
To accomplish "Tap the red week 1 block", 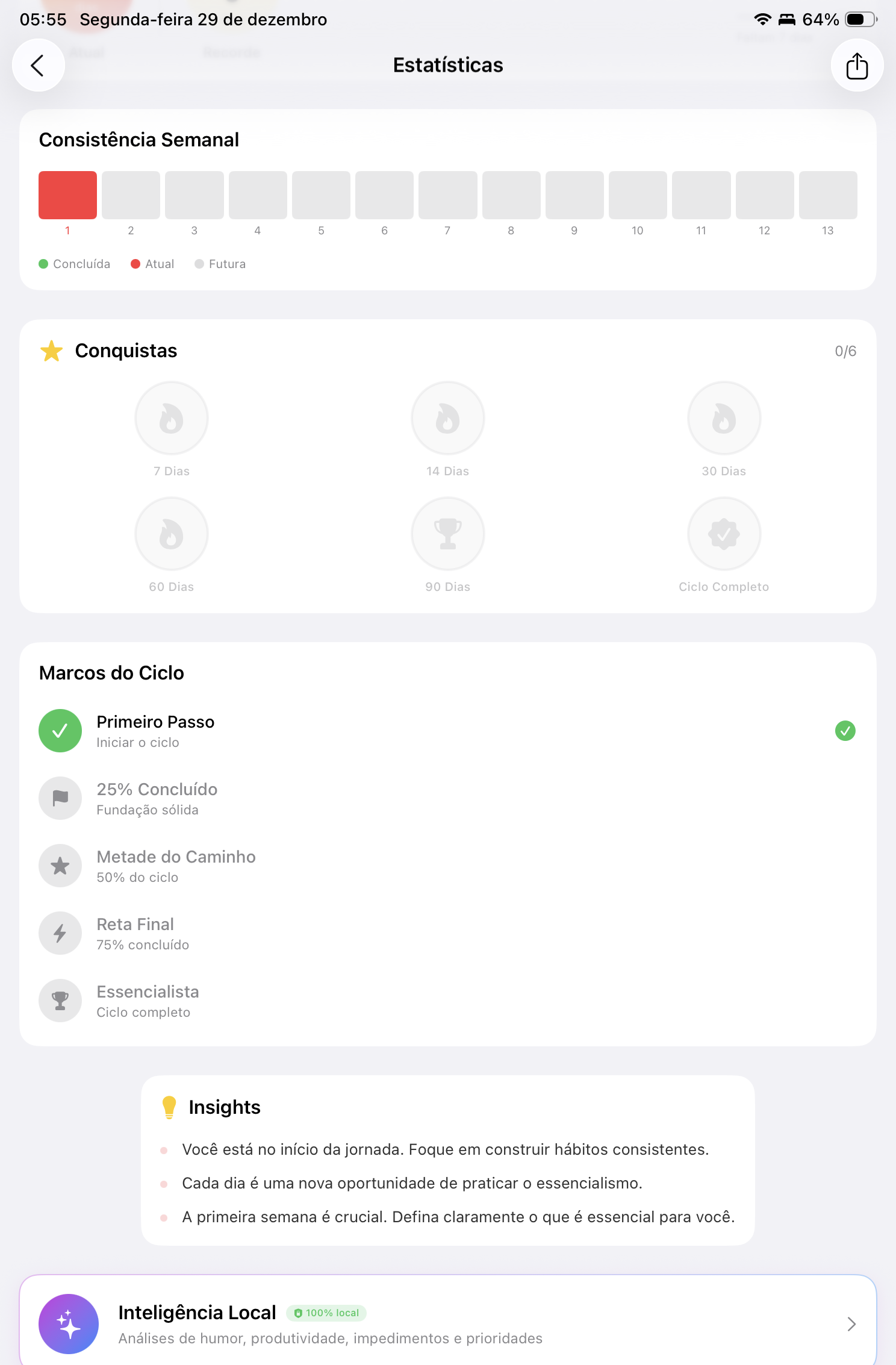I will tap(67, 195).
